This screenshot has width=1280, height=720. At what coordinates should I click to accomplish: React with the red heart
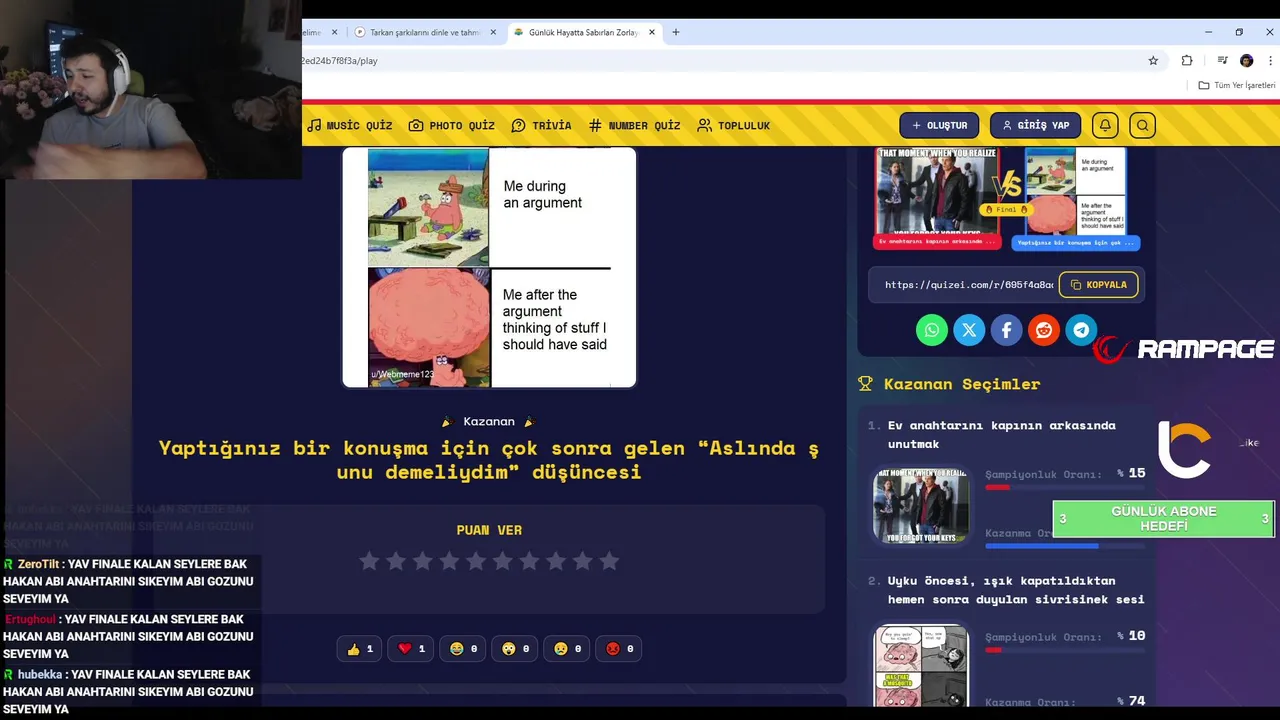pos(411,649)
